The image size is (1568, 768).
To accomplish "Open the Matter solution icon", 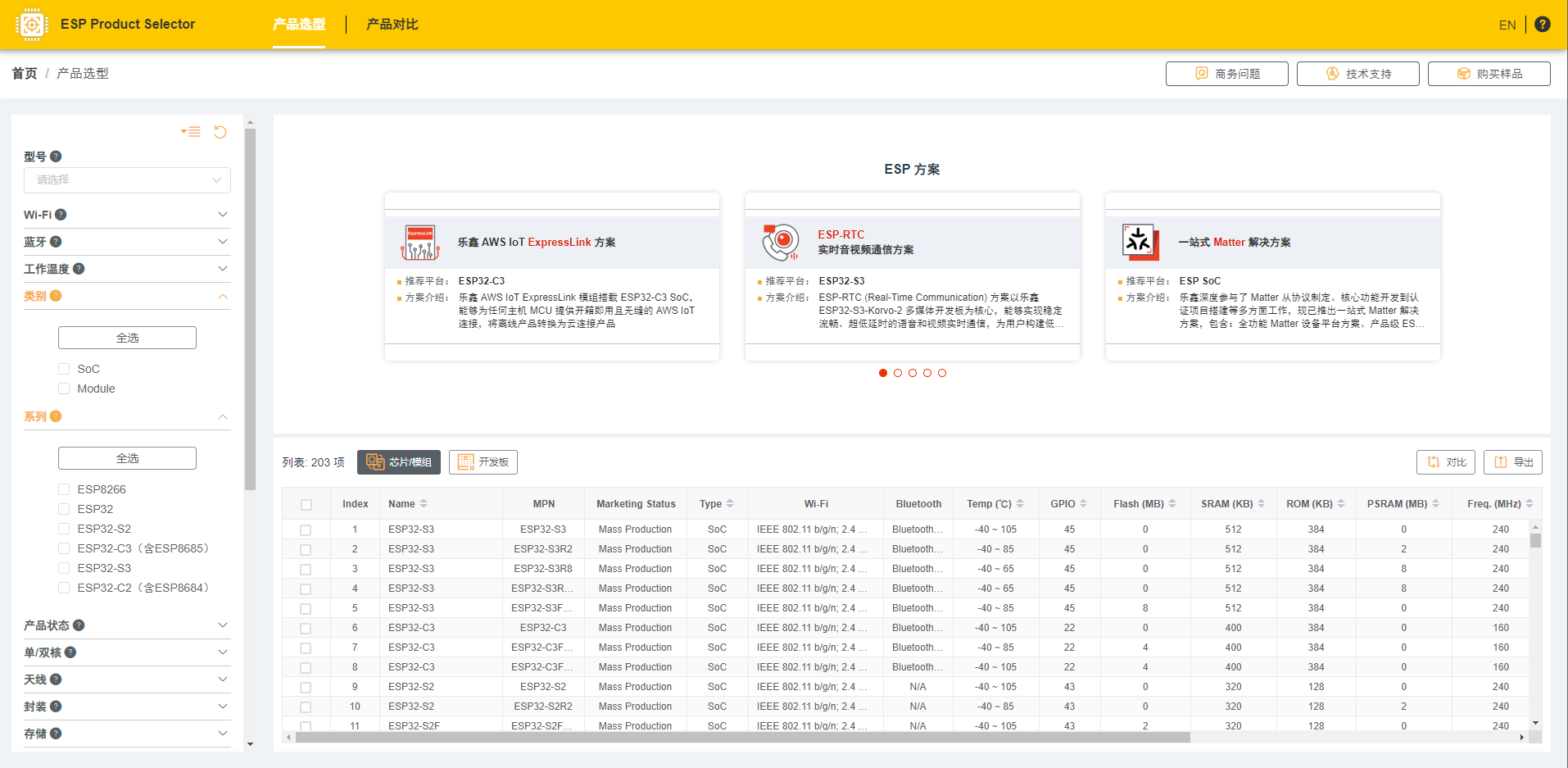I will pyautogui.click(x=1141, y=243).
